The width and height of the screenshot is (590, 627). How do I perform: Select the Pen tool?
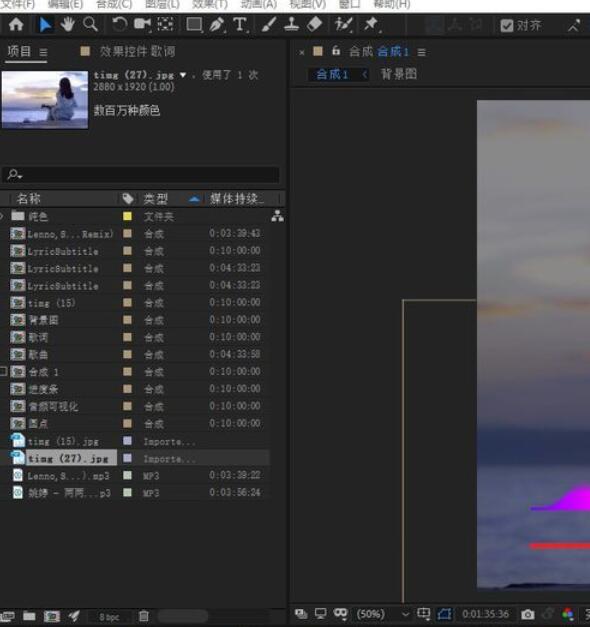point(217,25)
